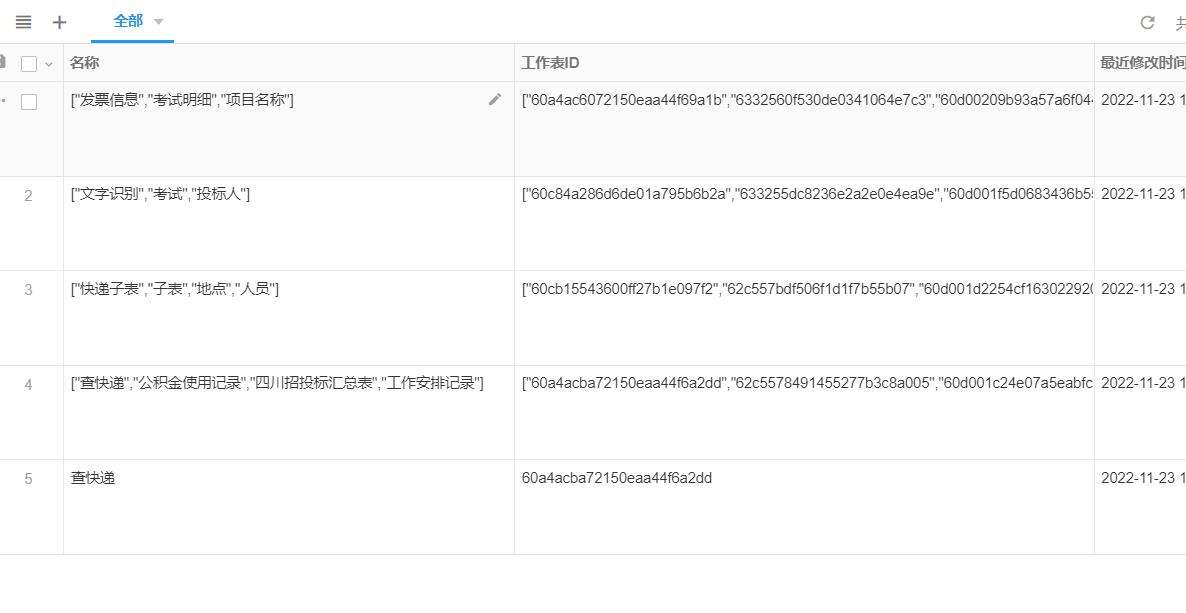This screenshot has width=1186, height=613.
Task: Click row number 5
Action: coord(28,479)
